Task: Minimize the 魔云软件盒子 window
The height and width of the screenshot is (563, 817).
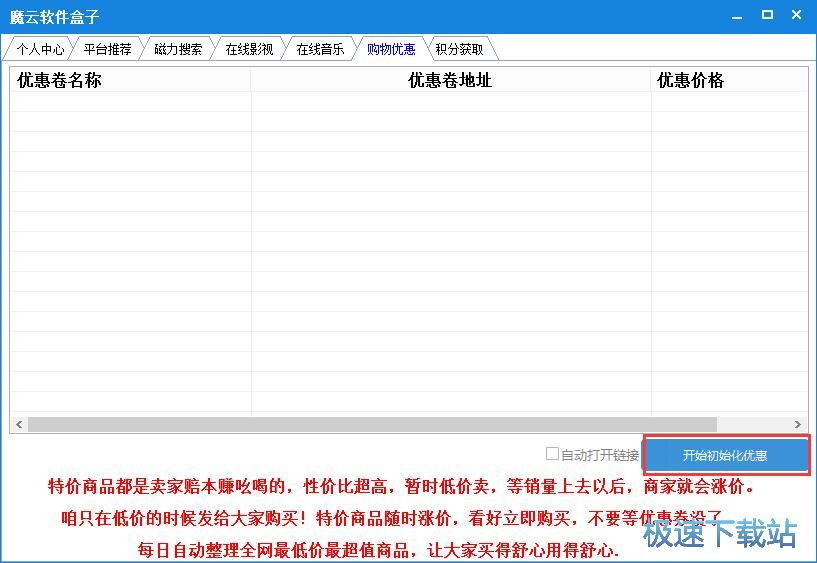Action: (737, 16)
